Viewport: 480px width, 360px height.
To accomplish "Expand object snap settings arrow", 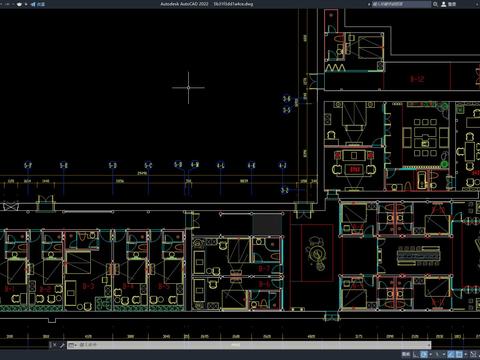I will [x=466, y=354].
